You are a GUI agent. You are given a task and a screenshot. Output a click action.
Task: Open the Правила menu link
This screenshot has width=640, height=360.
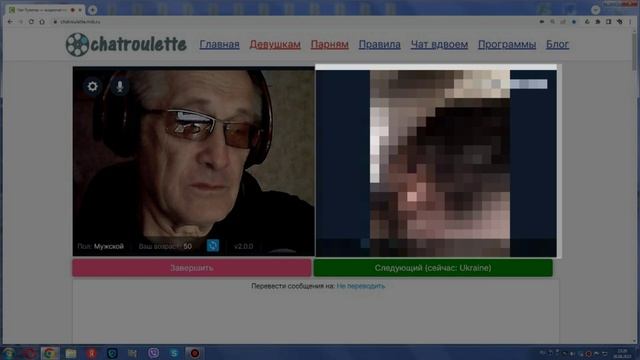click(380, 44)
